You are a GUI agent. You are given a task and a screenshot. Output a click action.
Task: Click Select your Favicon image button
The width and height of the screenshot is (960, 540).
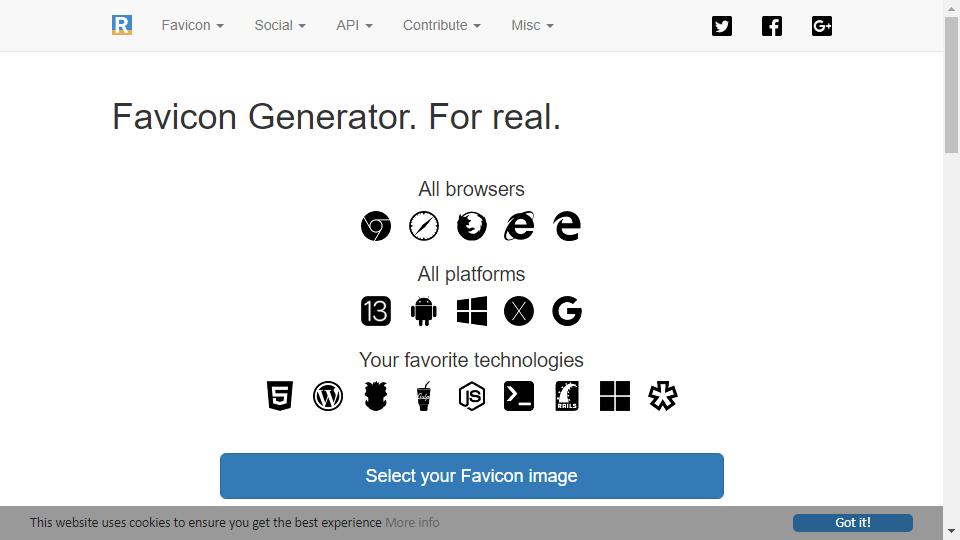471,476
